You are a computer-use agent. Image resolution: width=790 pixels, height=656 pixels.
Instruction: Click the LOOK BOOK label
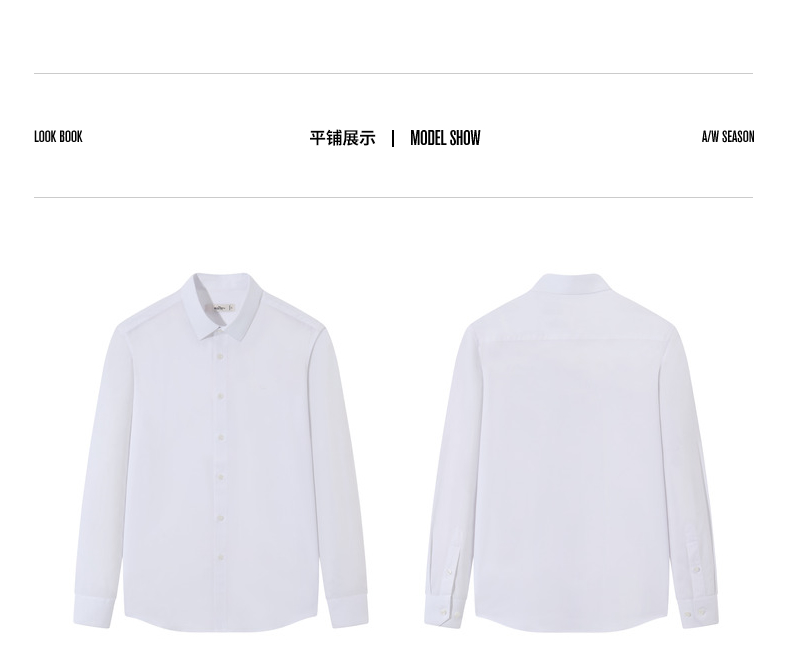click(58, 137)
